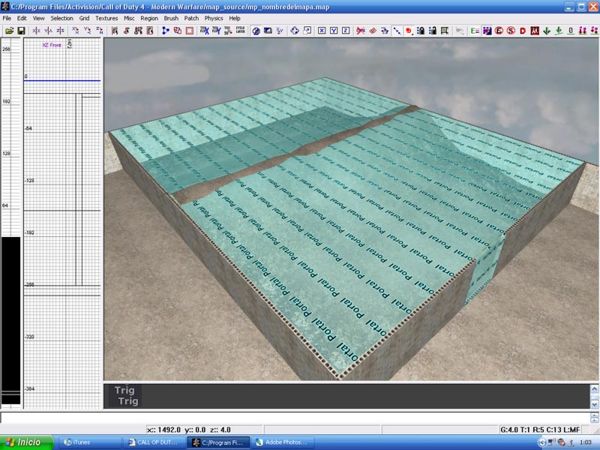Viewport: 600px width, 450px height.
Task: Click the second Trig texture thumbnail
Action: tap(128, 401)
